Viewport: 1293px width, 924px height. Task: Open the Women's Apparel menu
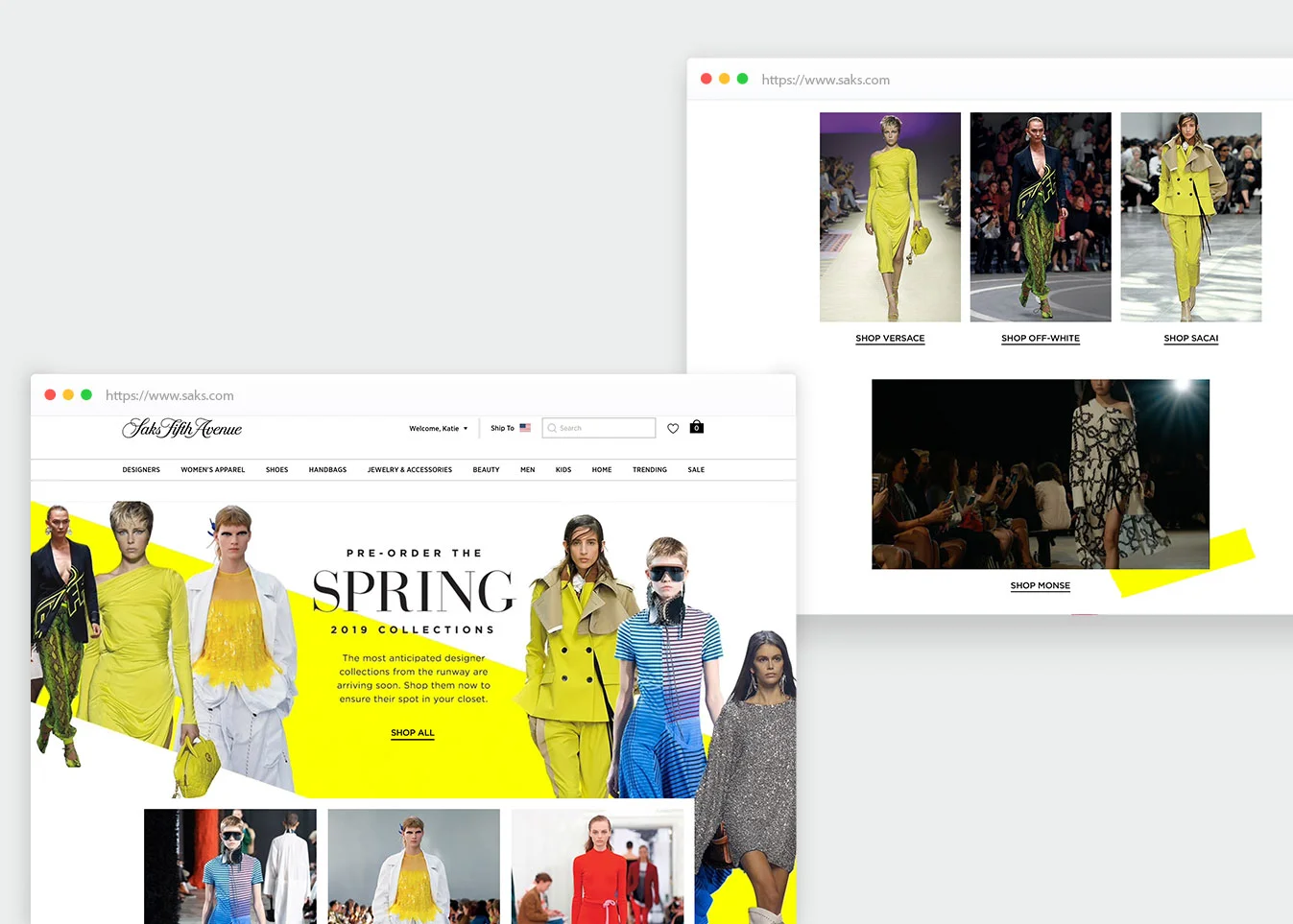[213, 470]
